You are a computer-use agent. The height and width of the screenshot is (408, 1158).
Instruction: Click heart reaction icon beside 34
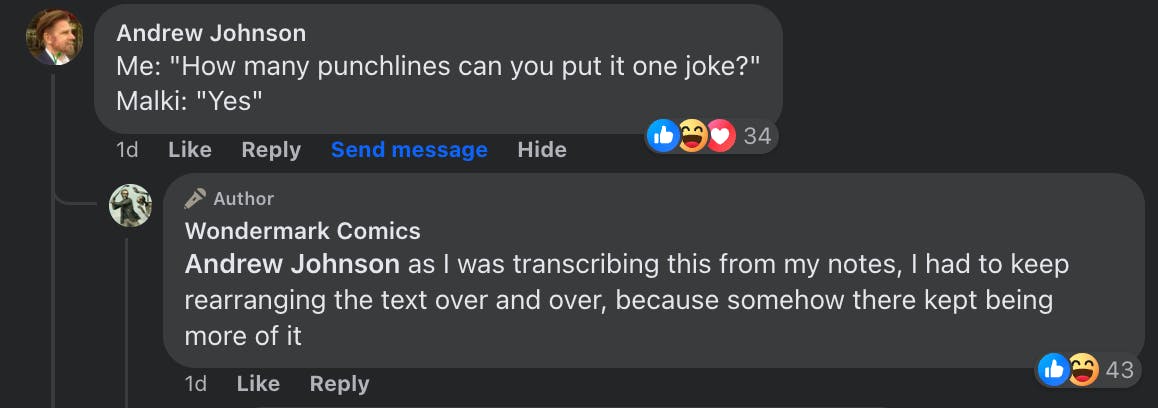point(720,136)
